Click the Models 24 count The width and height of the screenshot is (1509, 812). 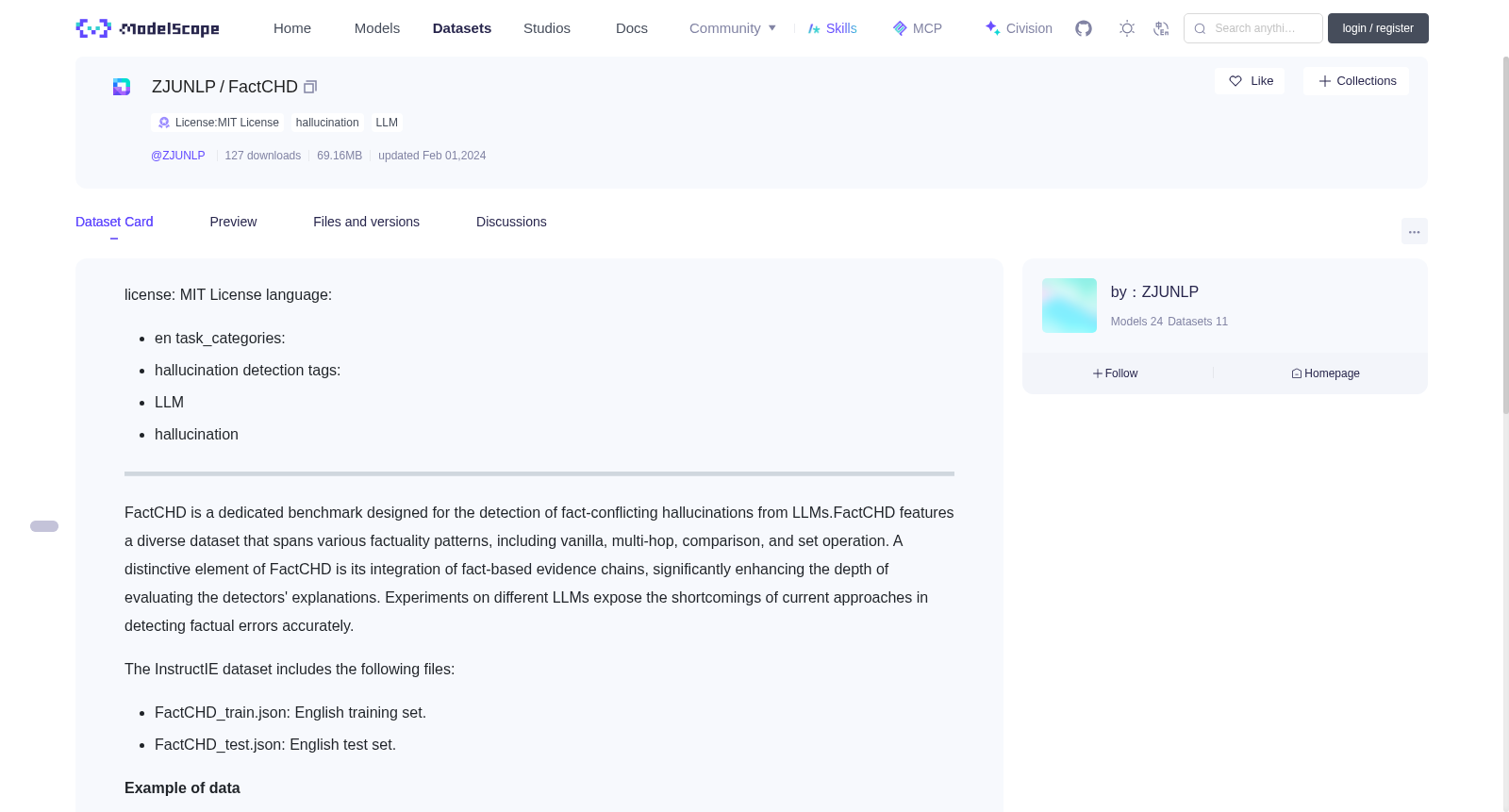pos(1136,322)
